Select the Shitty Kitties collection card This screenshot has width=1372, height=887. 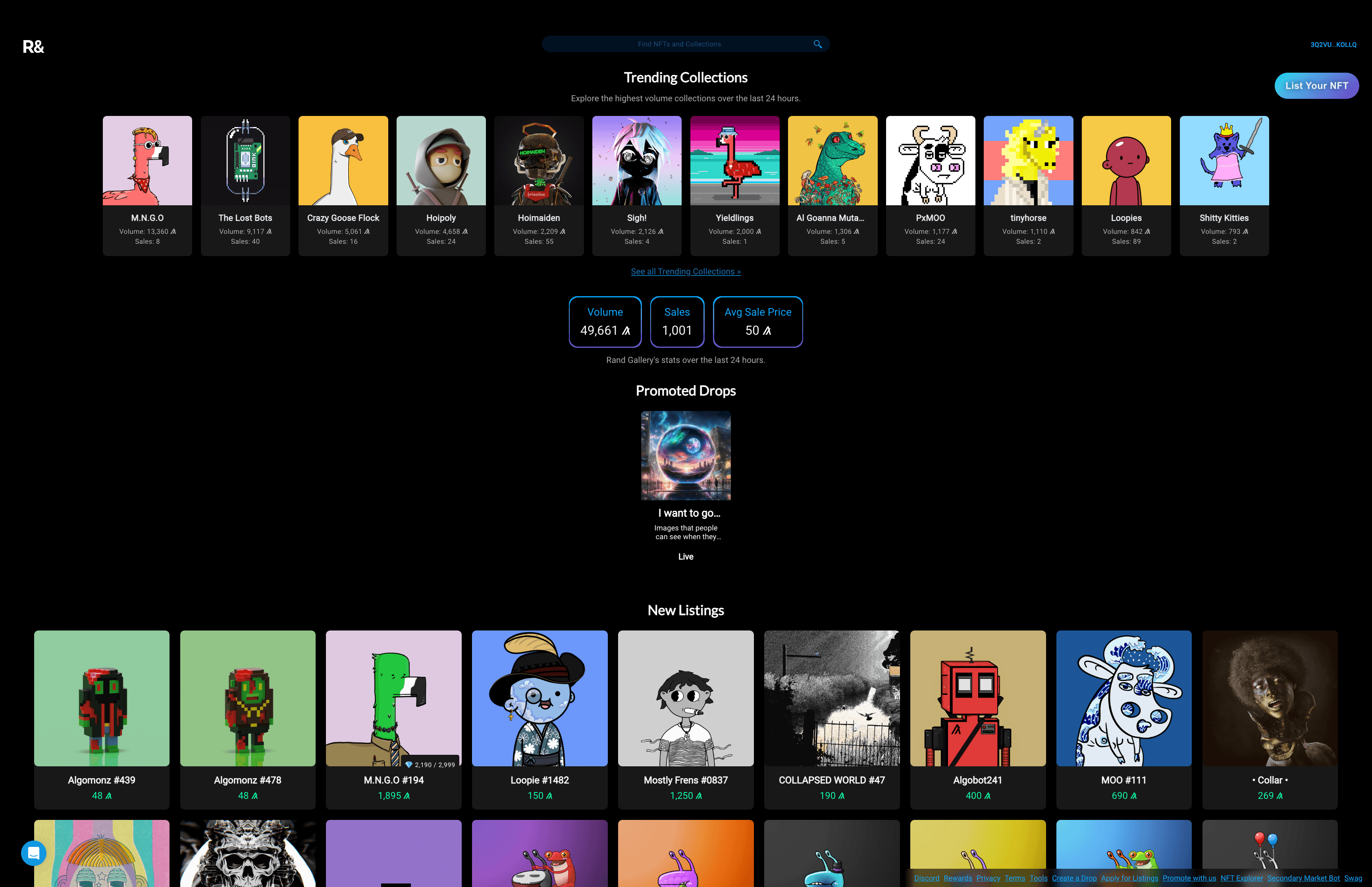point(1224,185)
